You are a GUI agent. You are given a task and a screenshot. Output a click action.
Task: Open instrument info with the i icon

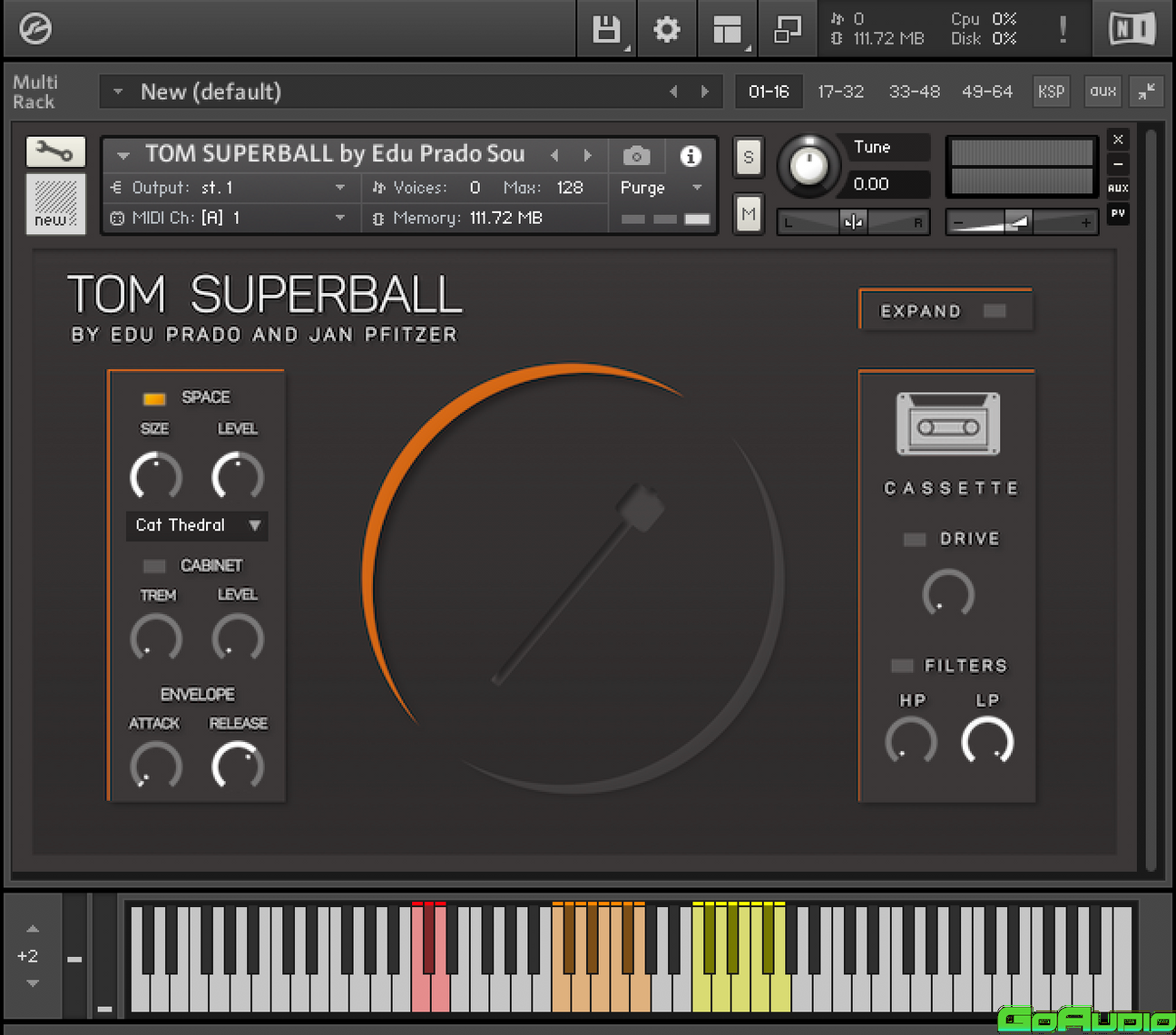click(x=691, y=156)
